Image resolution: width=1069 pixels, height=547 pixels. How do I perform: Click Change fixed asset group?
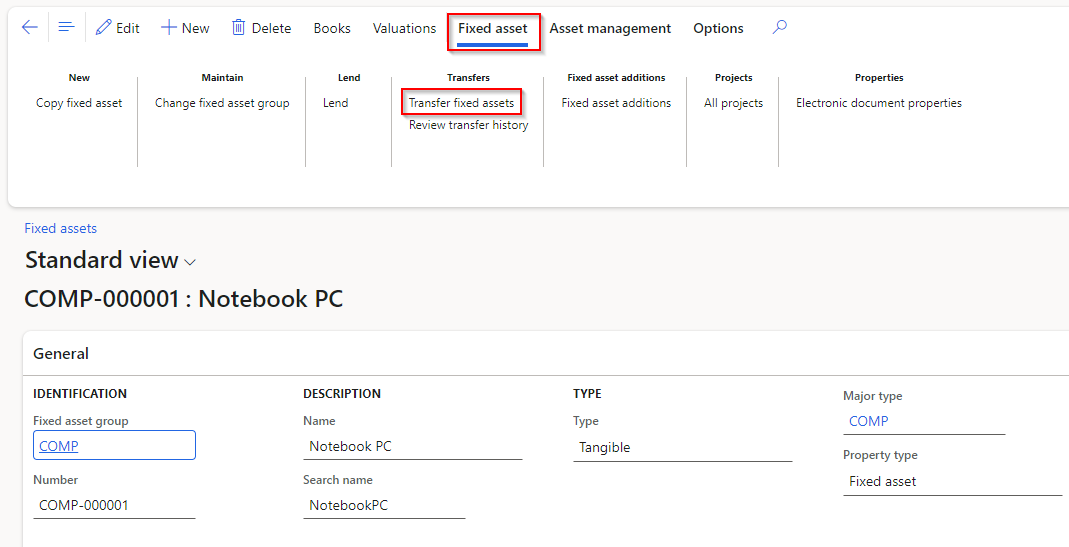222,103
